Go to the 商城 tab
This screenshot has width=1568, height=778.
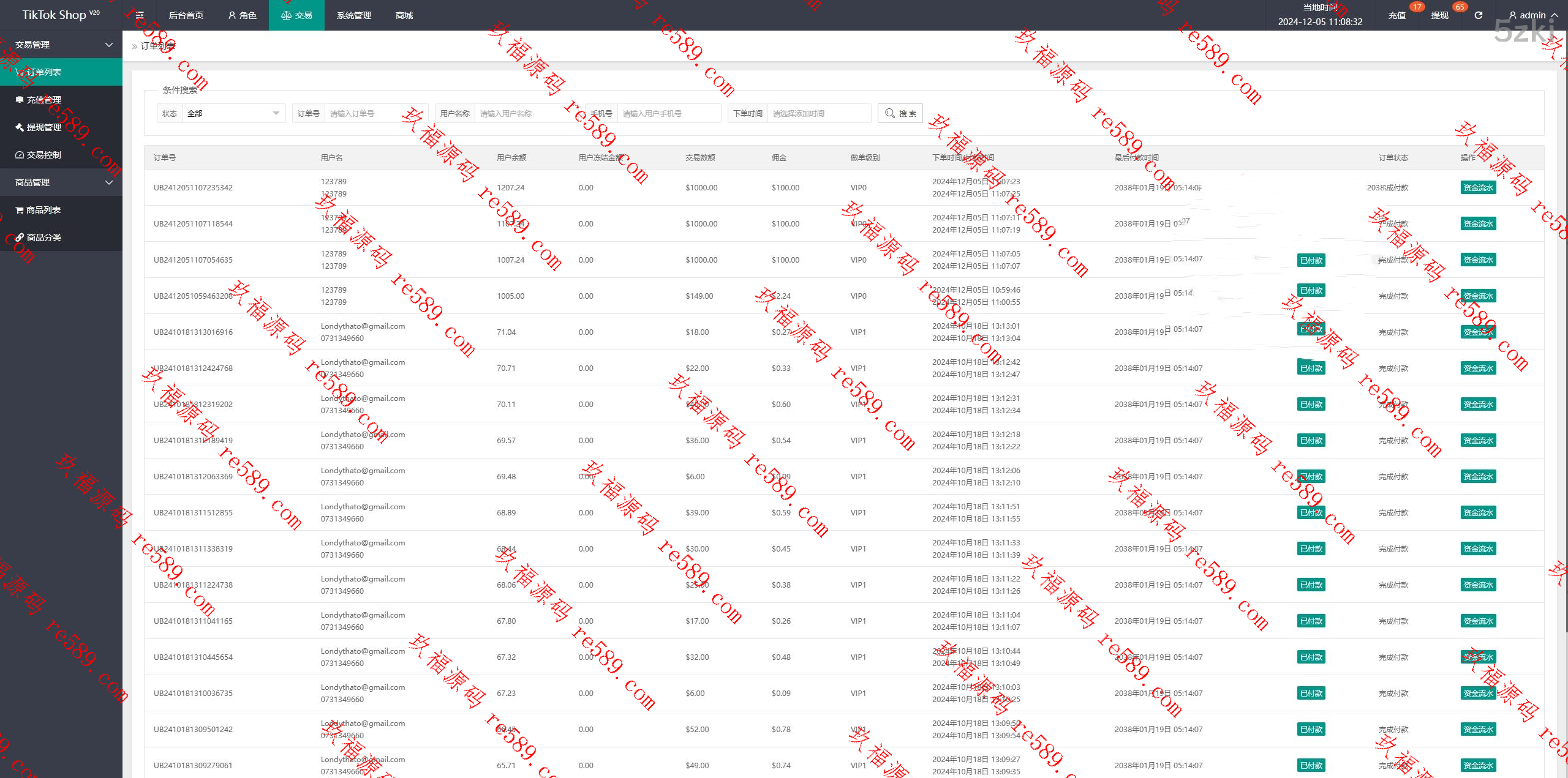click(404, 15)
